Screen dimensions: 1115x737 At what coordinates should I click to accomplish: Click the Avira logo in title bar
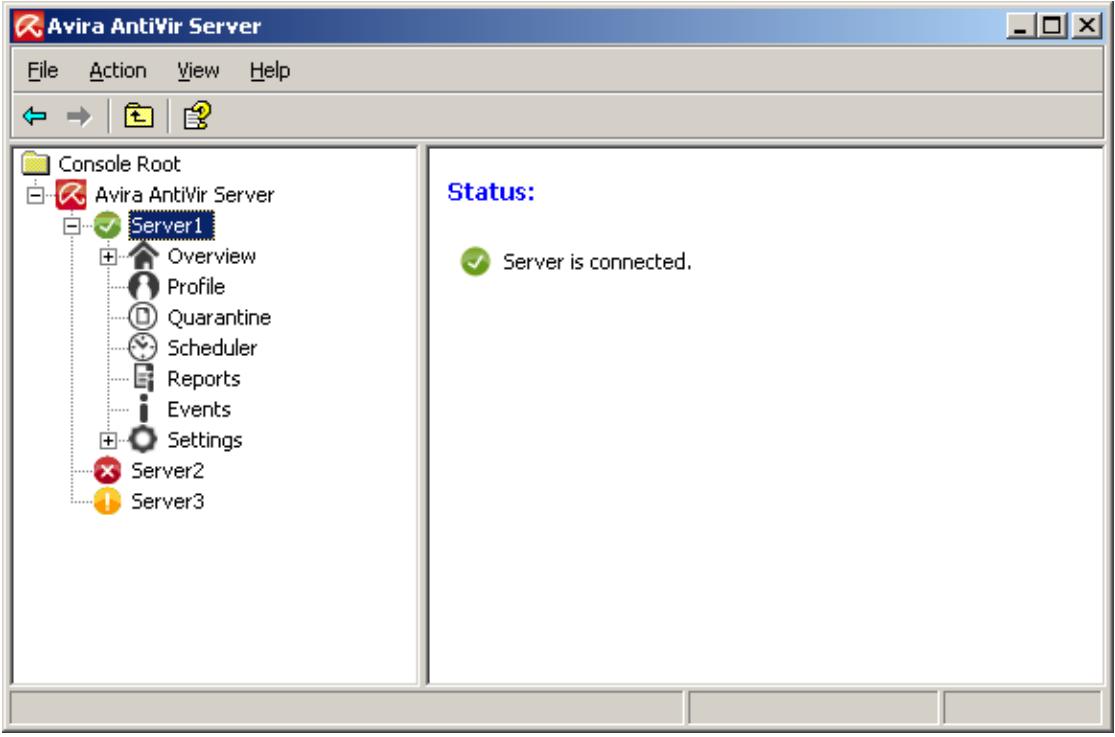(x=29, y=27)
